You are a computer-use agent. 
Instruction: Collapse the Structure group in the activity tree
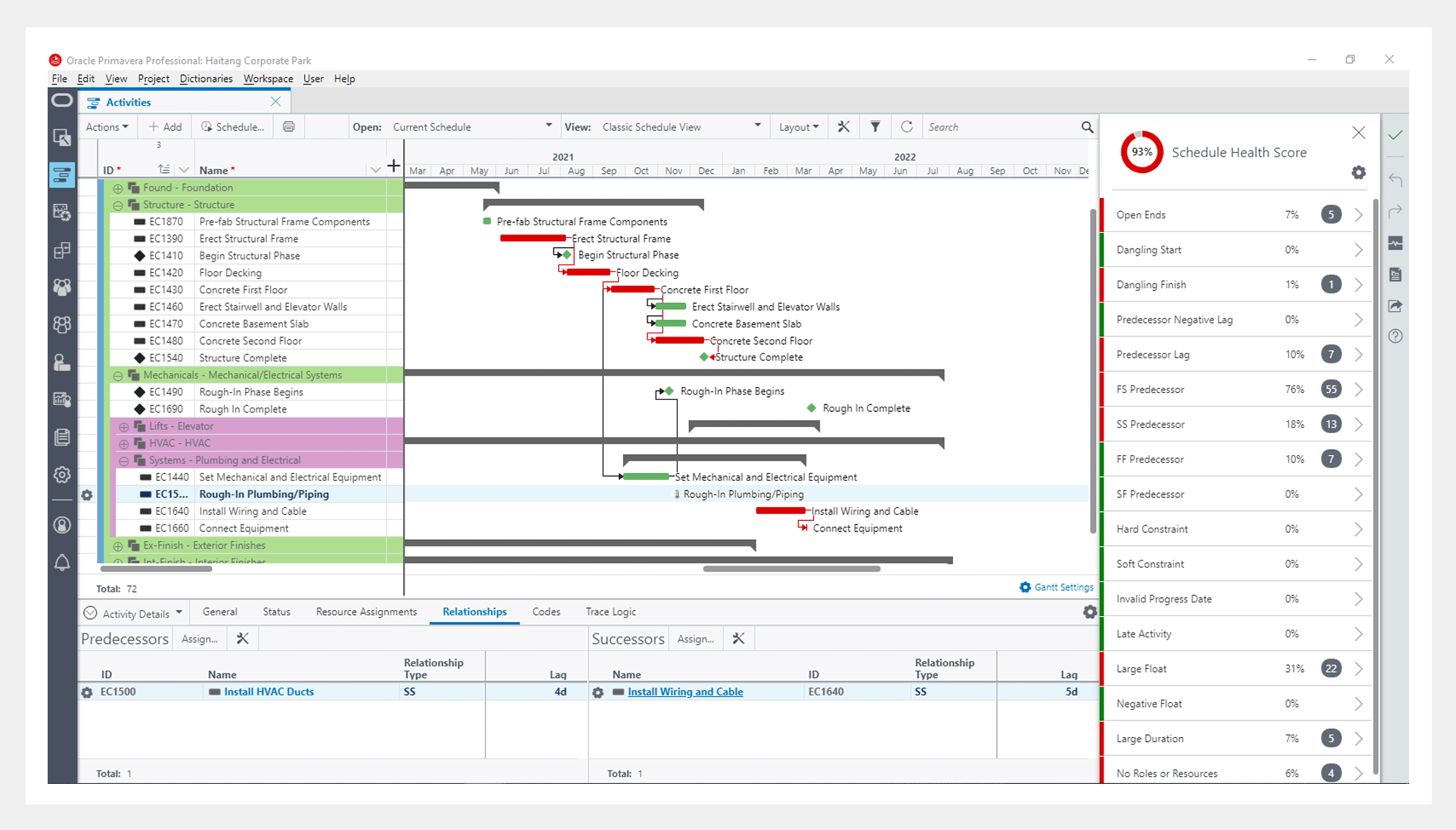coord(118,205)
